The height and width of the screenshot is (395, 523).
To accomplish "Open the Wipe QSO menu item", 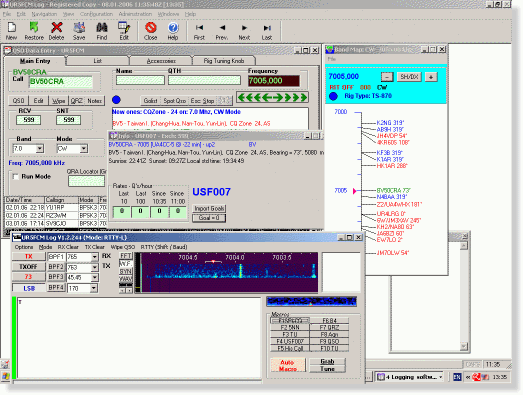I will (122, 247).
